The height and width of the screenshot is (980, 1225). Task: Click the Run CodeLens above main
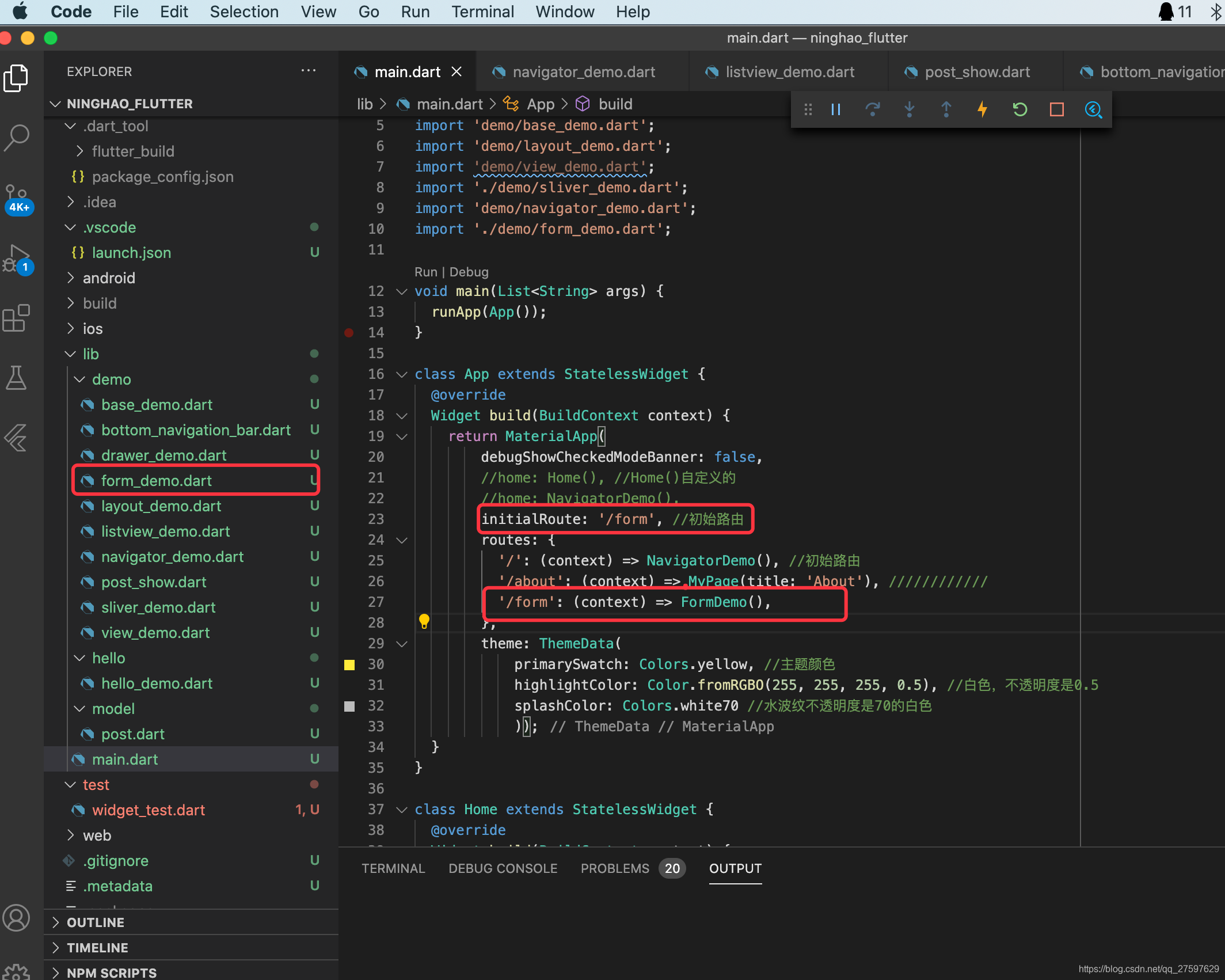click(x=426, y=272)
